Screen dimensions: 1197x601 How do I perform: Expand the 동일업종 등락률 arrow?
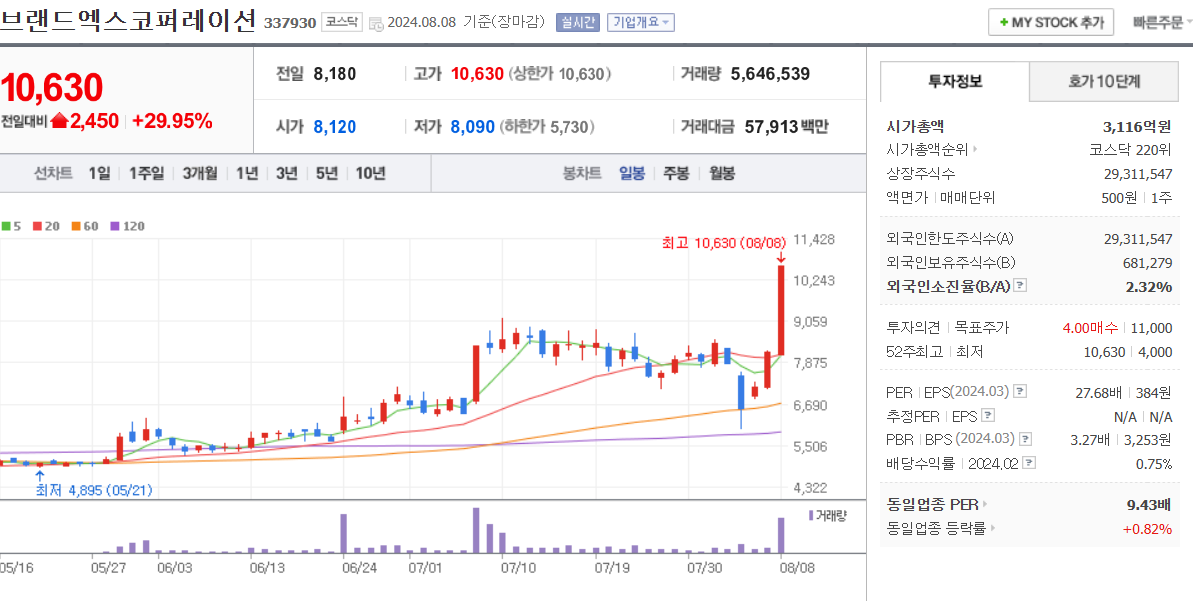[994, 528]
